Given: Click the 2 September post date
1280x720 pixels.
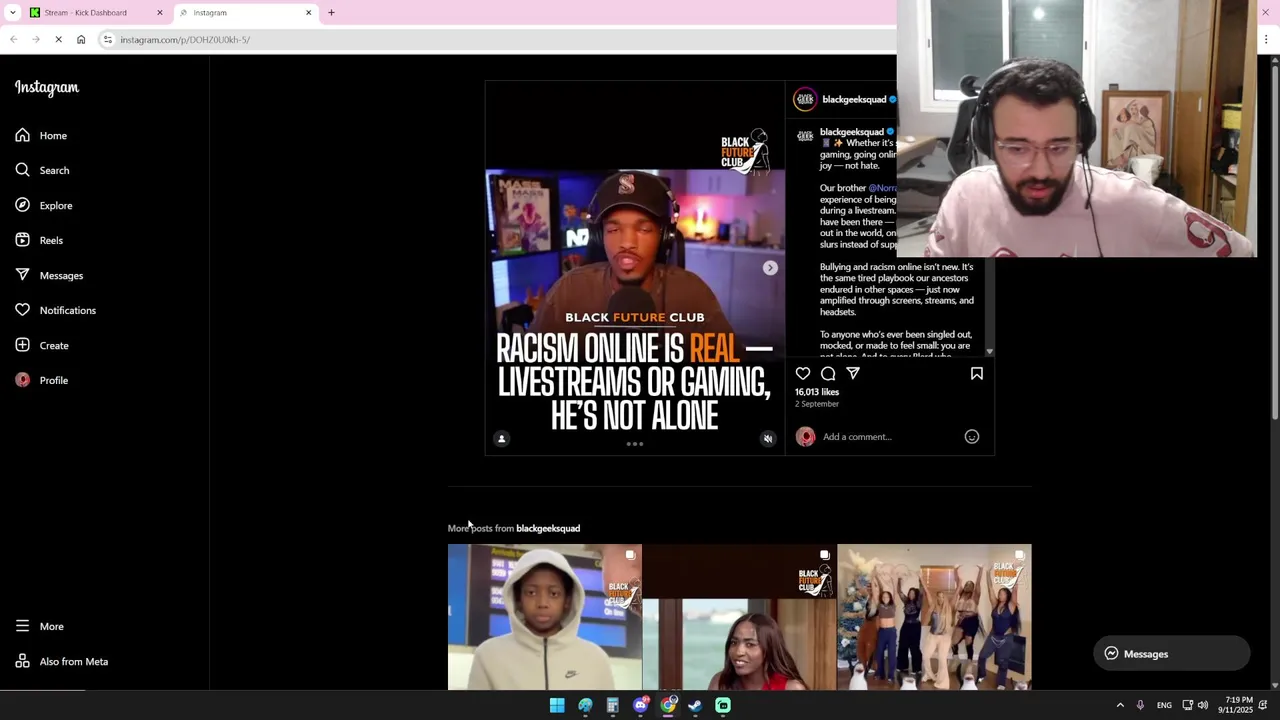Looking at the screenshot, I should (817, 404).
